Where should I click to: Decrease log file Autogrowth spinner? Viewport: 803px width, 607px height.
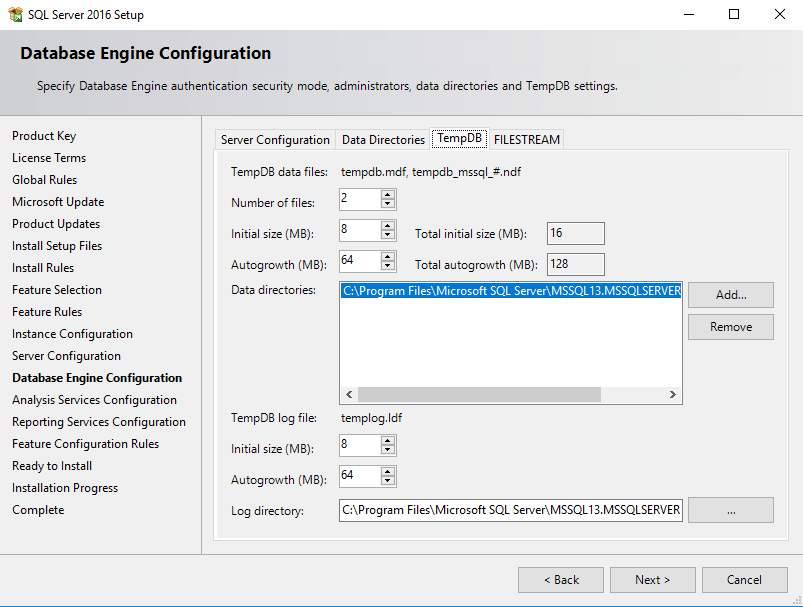[x=388, y=480]
